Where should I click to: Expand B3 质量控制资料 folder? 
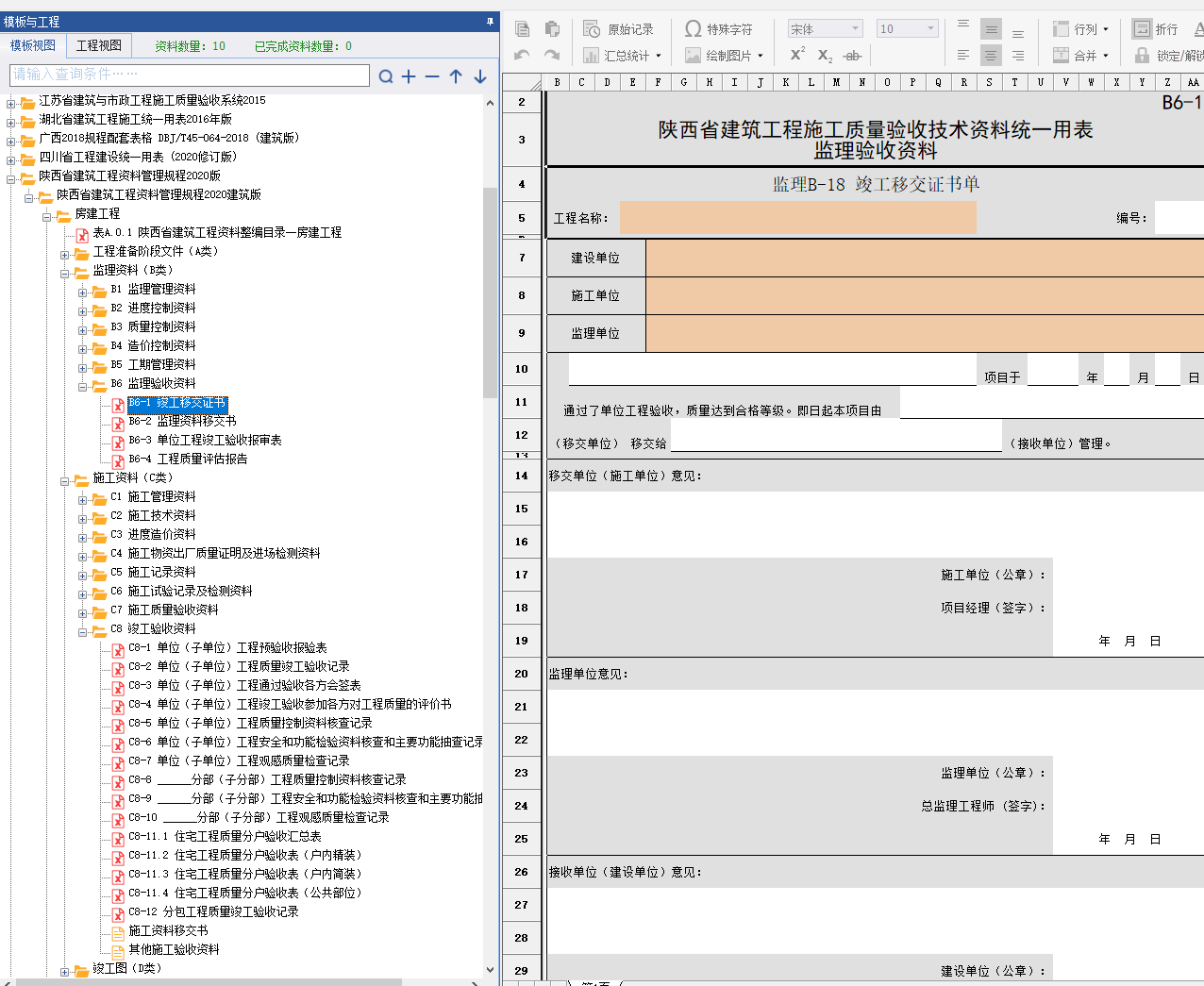point(82,329)
